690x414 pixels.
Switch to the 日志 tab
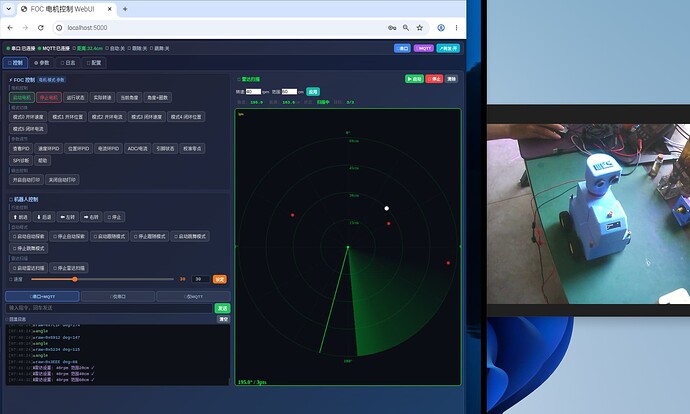[68, 63]
